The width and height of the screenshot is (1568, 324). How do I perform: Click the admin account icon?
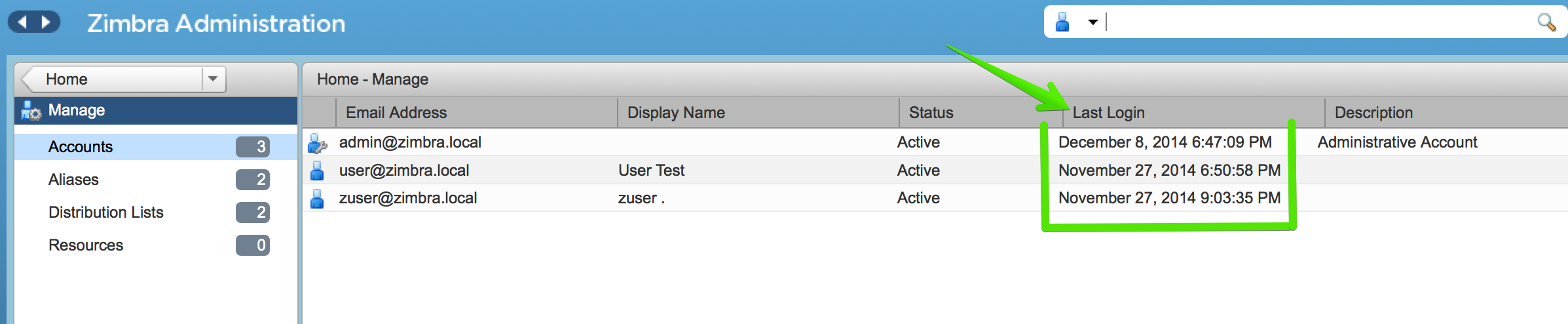click(317, 143)
